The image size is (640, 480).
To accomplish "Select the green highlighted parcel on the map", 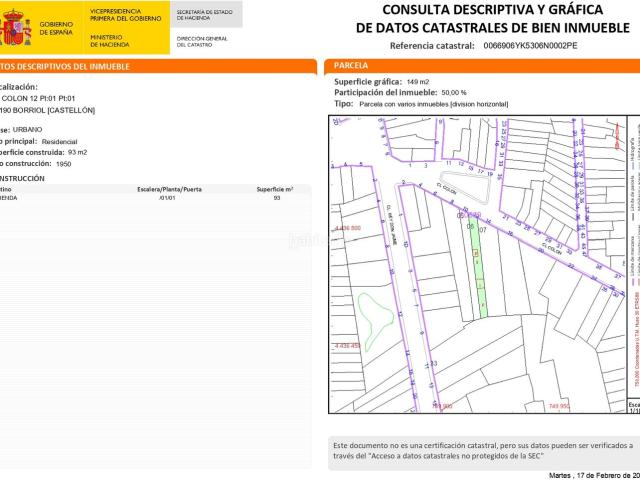I will click(x=479, y=268).
